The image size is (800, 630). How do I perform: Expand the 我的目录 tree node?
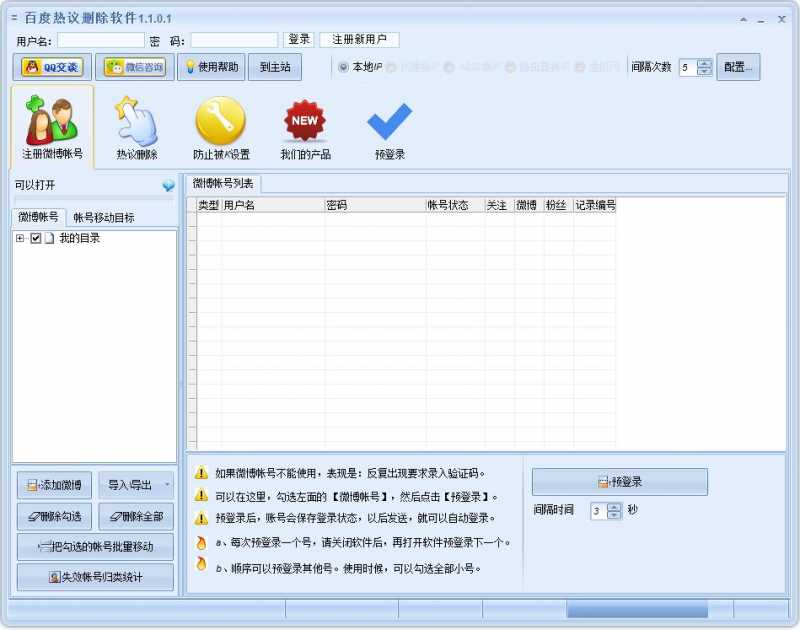tap(20, 239)
